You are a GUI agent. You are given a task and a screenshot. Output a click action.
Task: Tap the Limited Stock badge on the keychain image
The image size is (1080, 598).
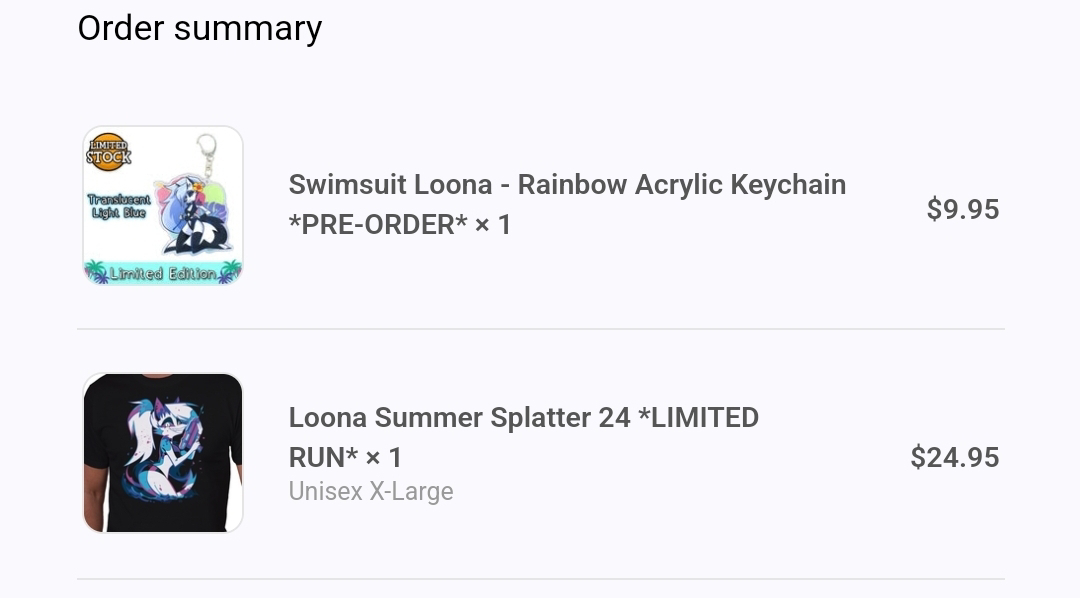(x=108, y=152)
